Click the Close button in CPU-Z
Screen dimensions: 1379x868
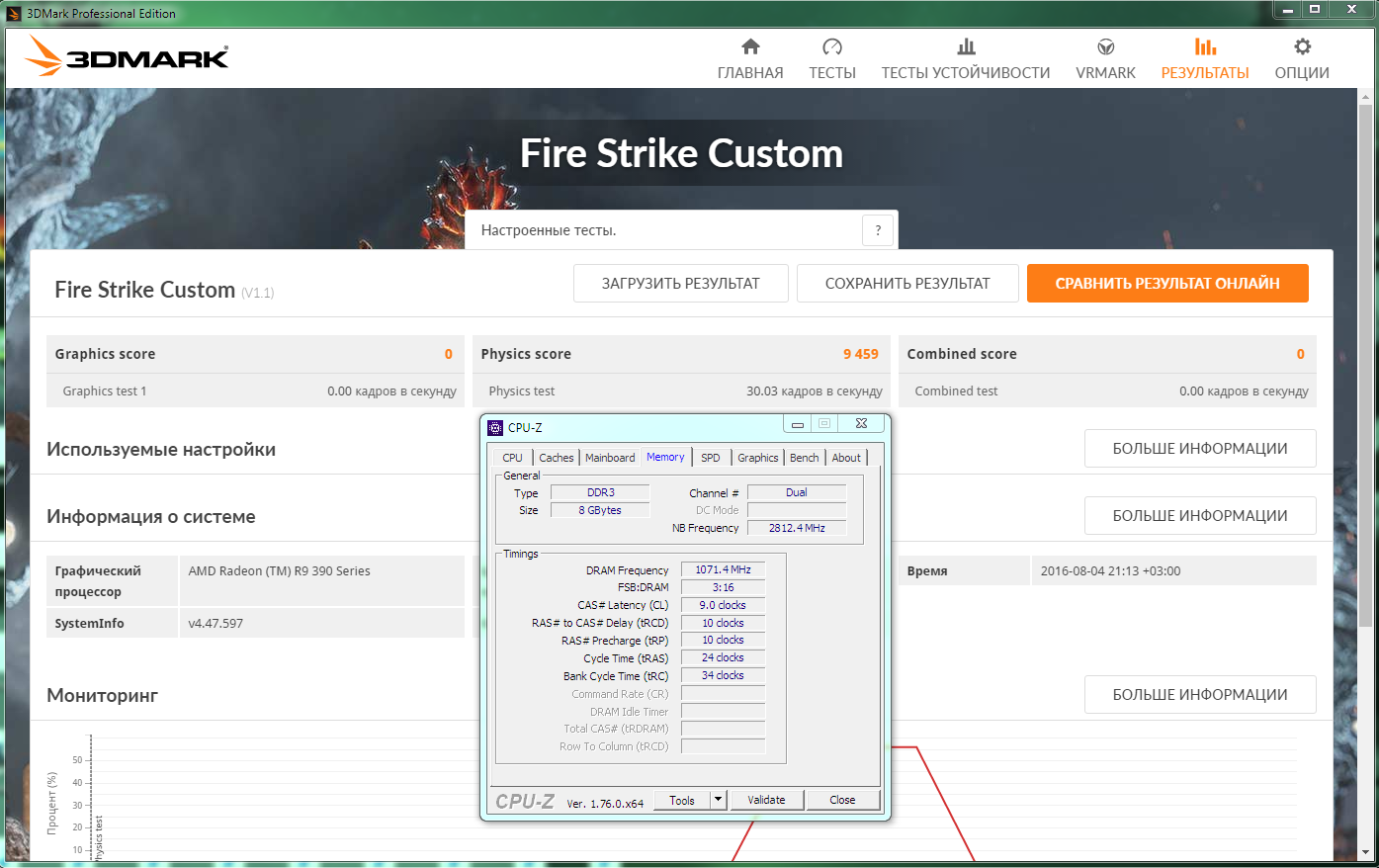pos(842,801)
